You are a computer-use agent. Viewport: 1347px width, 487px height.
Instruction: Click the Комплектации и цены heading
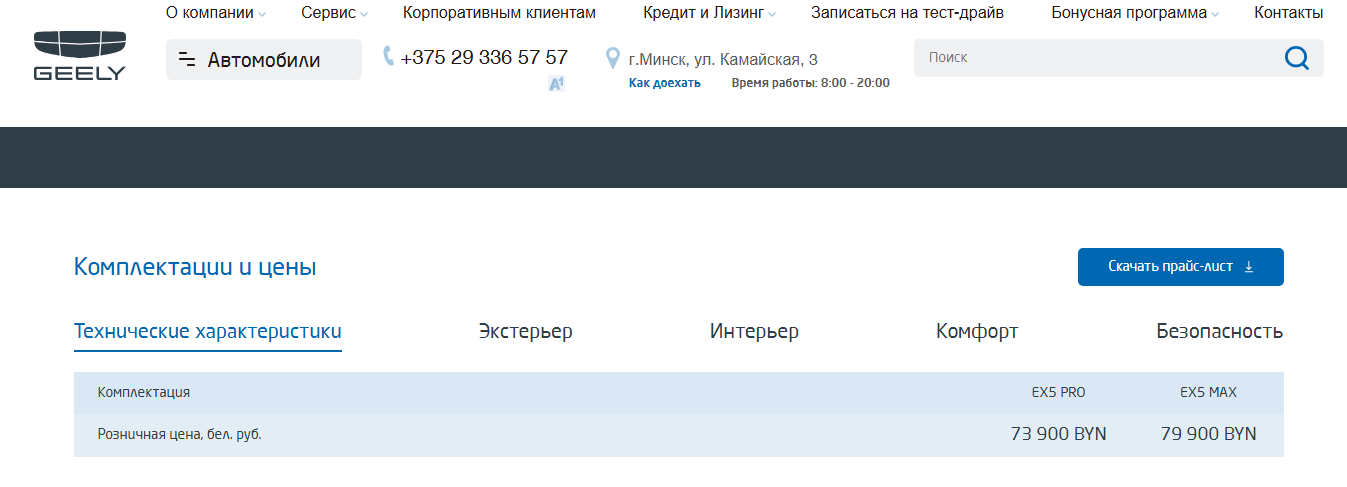click(x=195, y=268)
